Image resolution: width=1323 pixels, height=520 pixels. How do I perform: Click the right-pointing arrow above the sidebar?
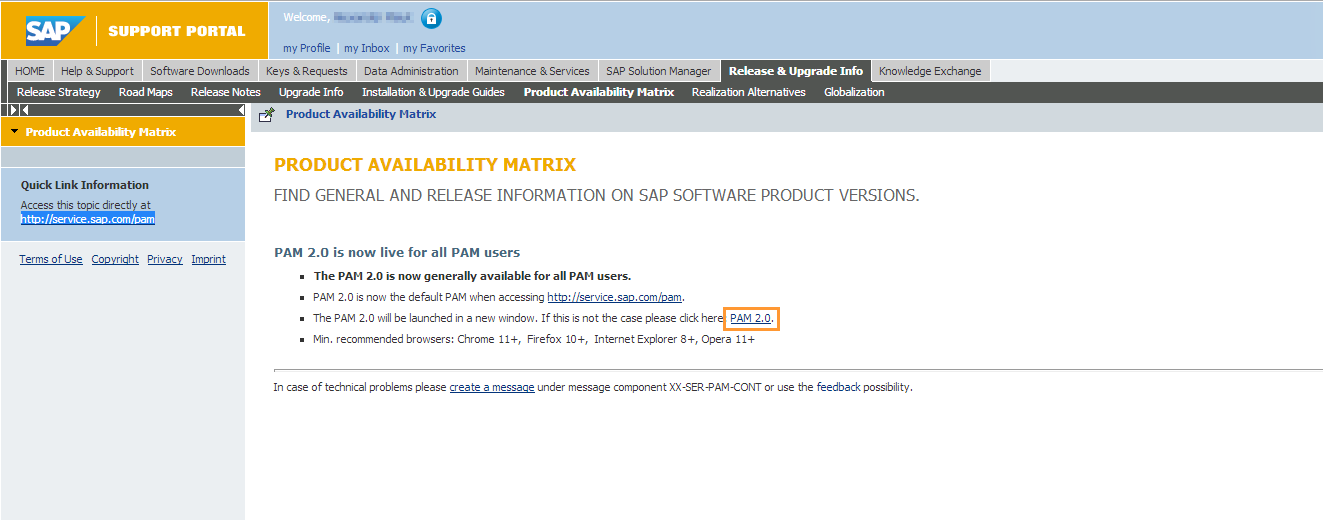(x=14, y=109)
